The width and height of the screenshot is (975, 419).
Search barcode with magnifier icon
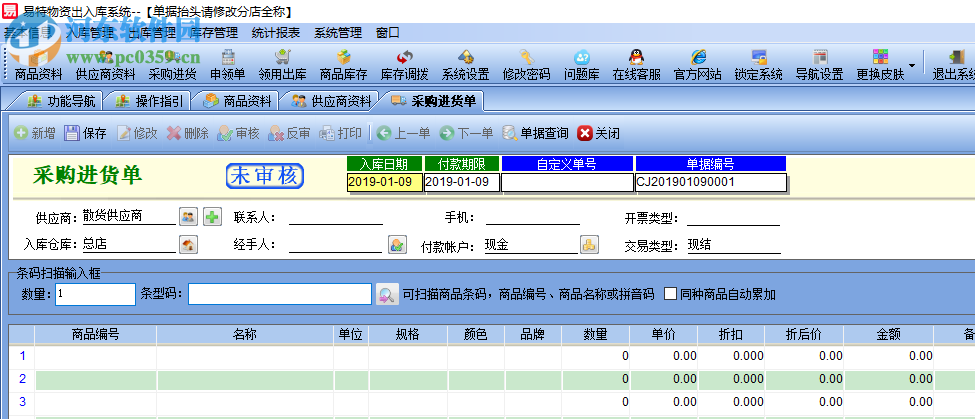click(x=386, y=294)
